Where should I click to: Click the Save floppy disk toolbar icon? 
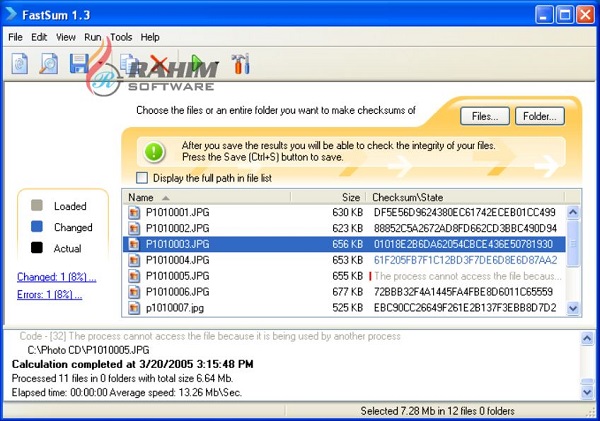[x=79, y=63]
